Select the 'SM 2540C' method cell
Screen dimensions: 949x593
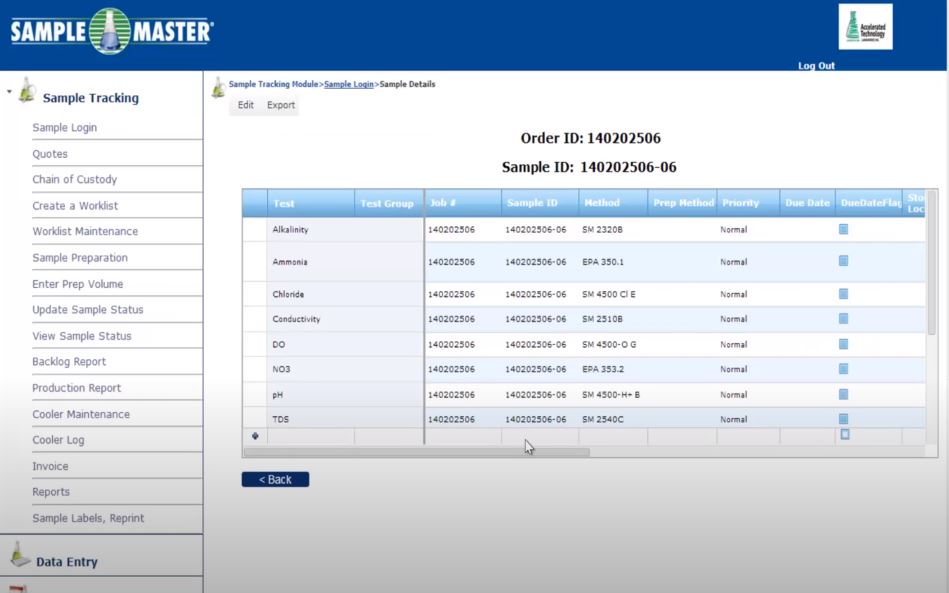pyautogui.click(x=613, y=419)
